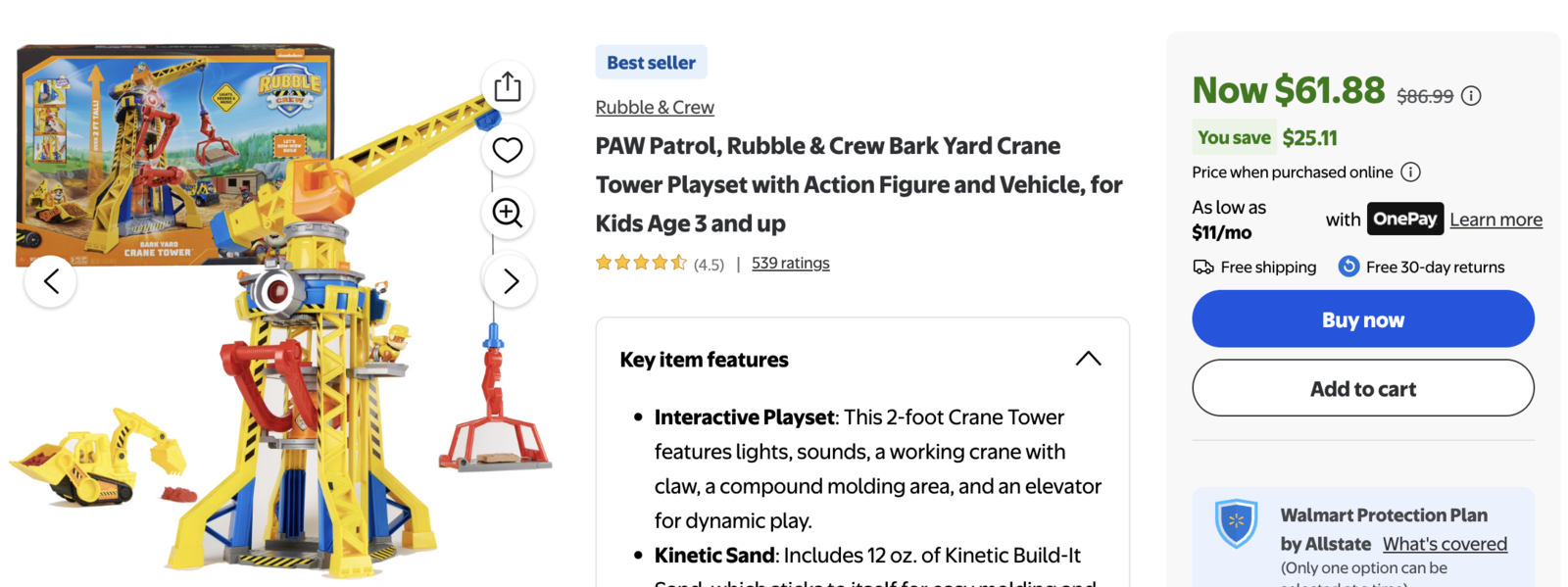Viewport: 1568px width, 587px height.
Task: Open the Rubble & Crew brand link
Action: coord(654,108)
